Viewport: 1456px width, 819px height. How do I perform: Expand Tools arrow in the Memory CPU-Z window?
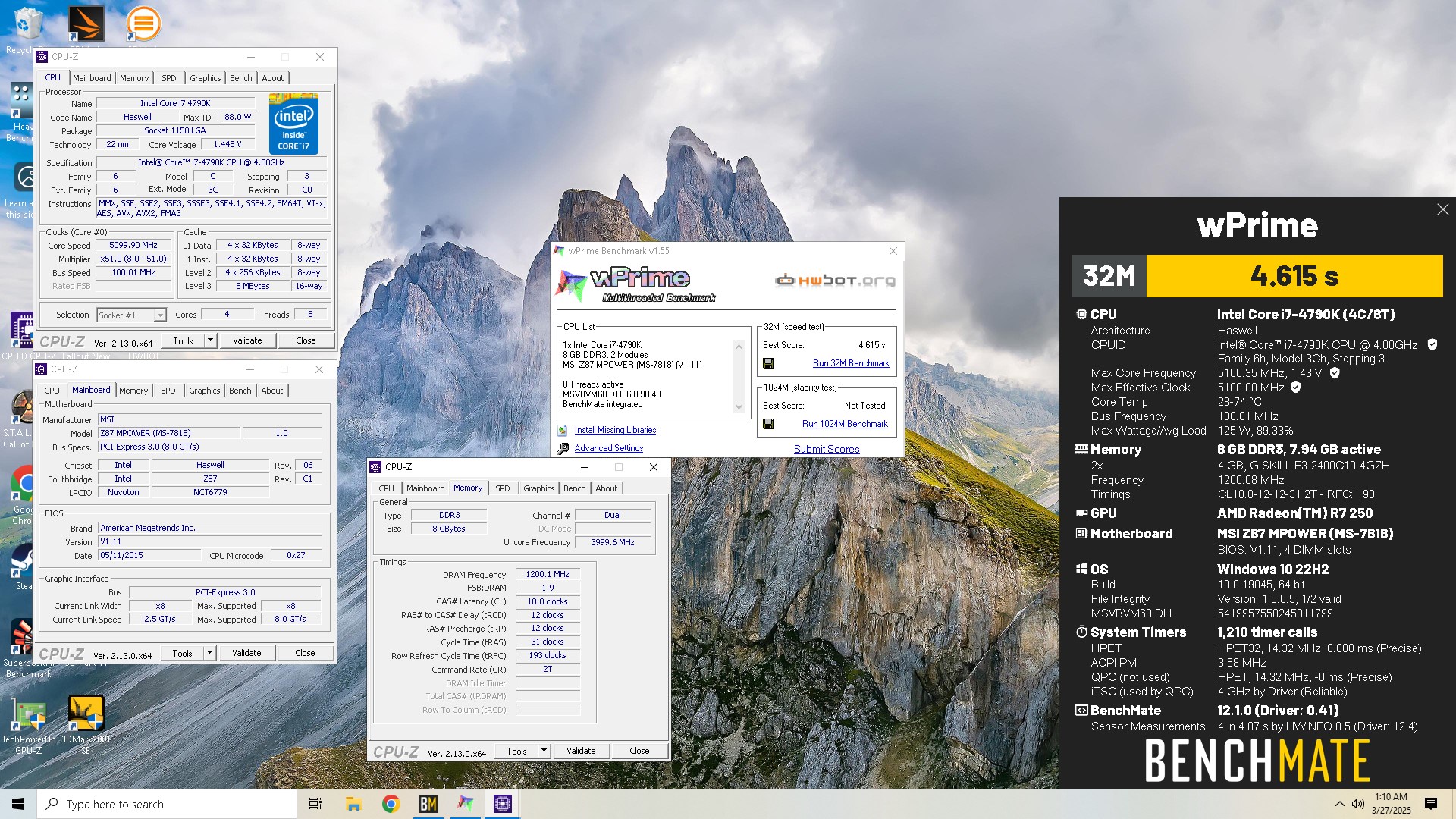[x=544, y=751]
